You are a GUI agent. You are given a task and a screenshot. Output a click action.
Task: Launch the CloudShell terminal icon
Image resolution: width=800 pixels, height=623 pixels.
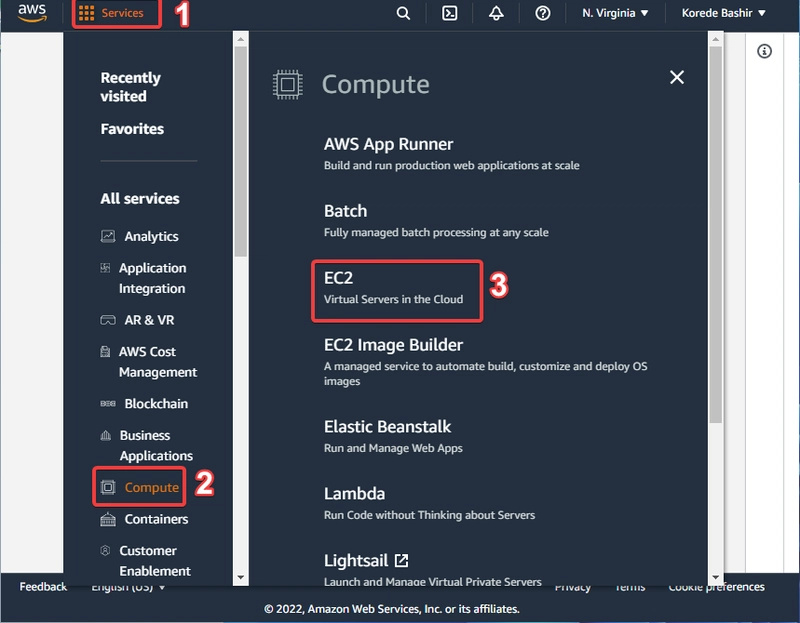[449, 13]
